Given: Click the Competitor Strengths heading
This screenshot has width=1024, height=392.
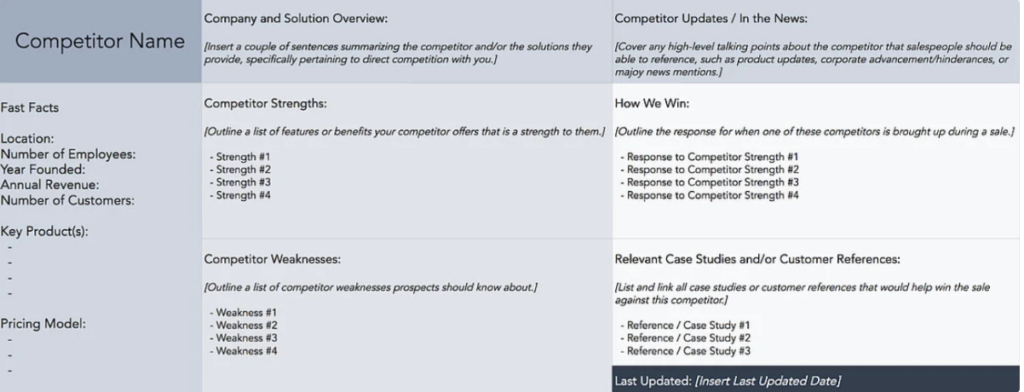Looking at the screenshot, I should coord(265,104).
